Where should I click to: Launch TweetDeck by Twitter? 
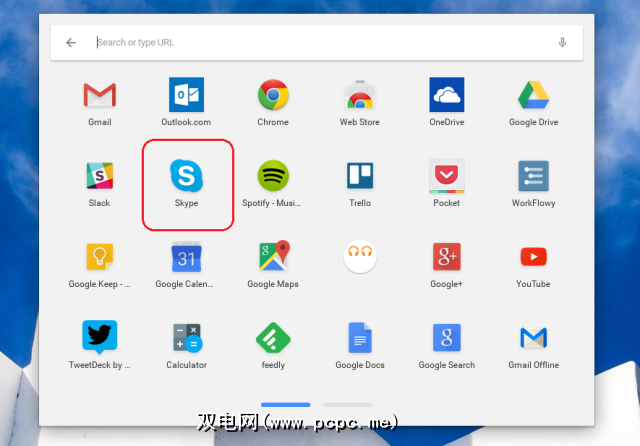pyautogui.click(x=100, y=337)
